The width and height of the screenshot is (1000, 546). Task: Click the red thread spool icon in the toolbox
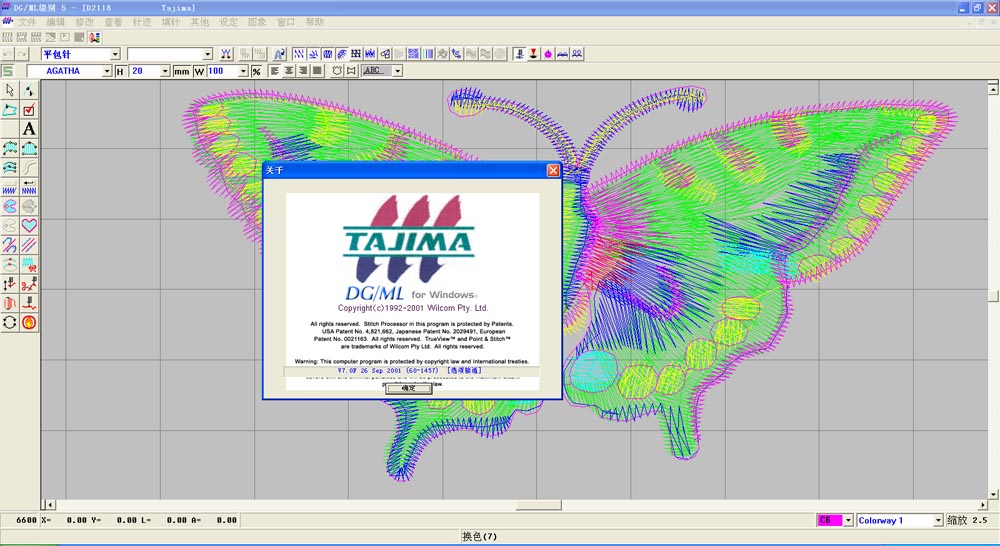coord(10,303)
